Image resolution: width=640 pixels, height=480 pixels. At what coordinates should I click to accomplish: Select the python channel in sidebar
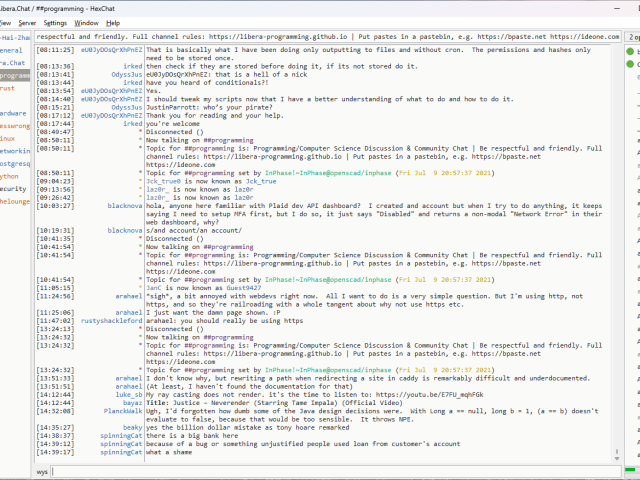pos(10,175)
